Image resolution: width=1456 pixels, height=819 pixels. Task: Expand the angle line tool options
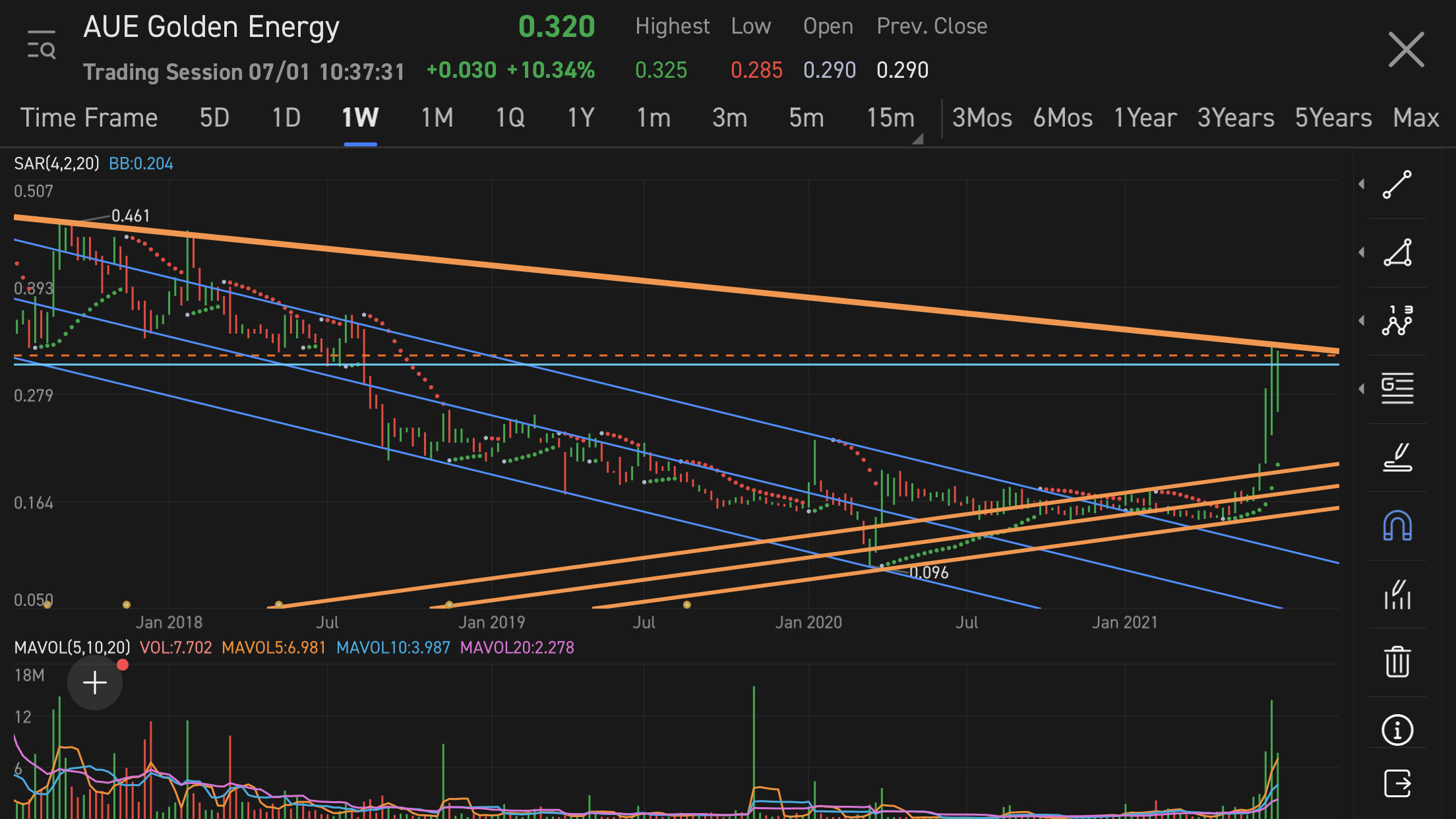1361,253
